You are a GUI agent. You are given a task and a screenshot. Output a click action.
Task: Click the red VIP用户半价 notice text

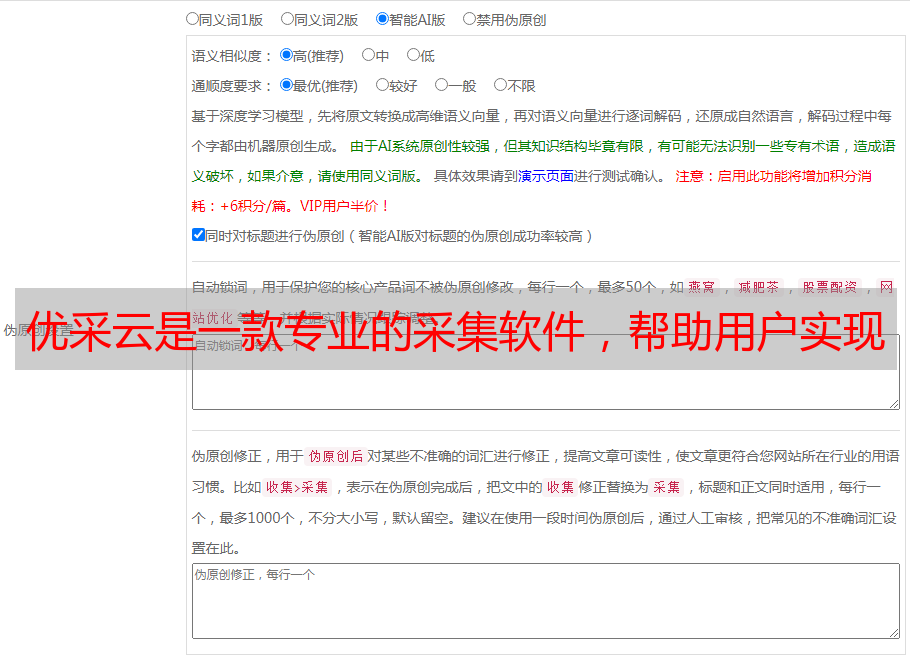(344, 206)
